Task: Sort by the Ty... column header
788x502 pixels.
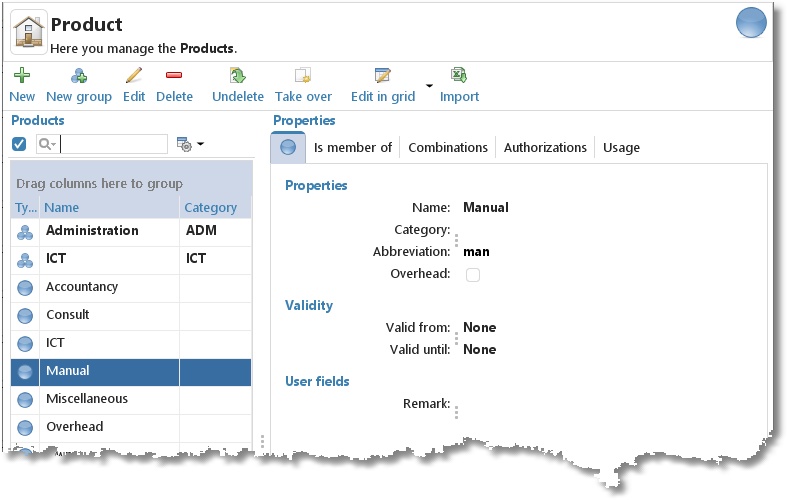Action: pyautogui.click(x=25, y=208)
